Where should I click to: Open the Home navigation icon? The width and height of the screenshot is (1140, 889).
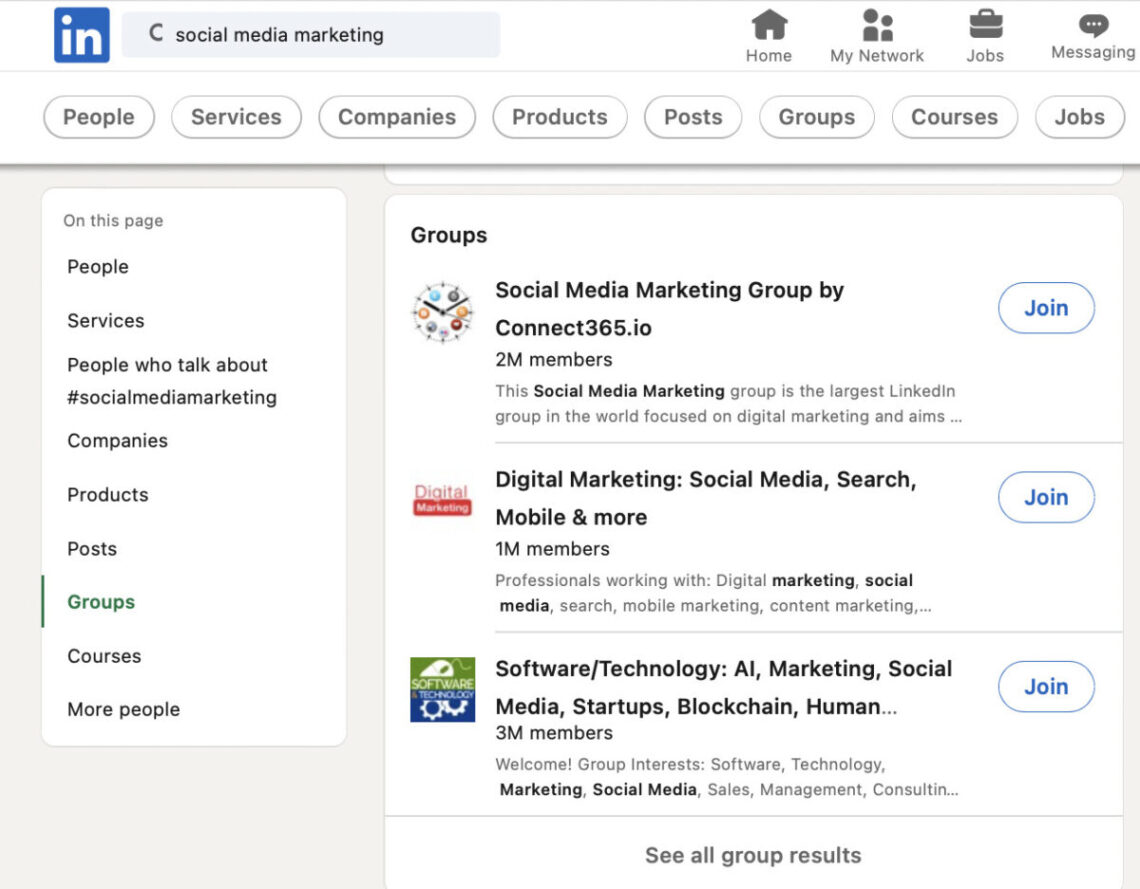click(767, 31)
